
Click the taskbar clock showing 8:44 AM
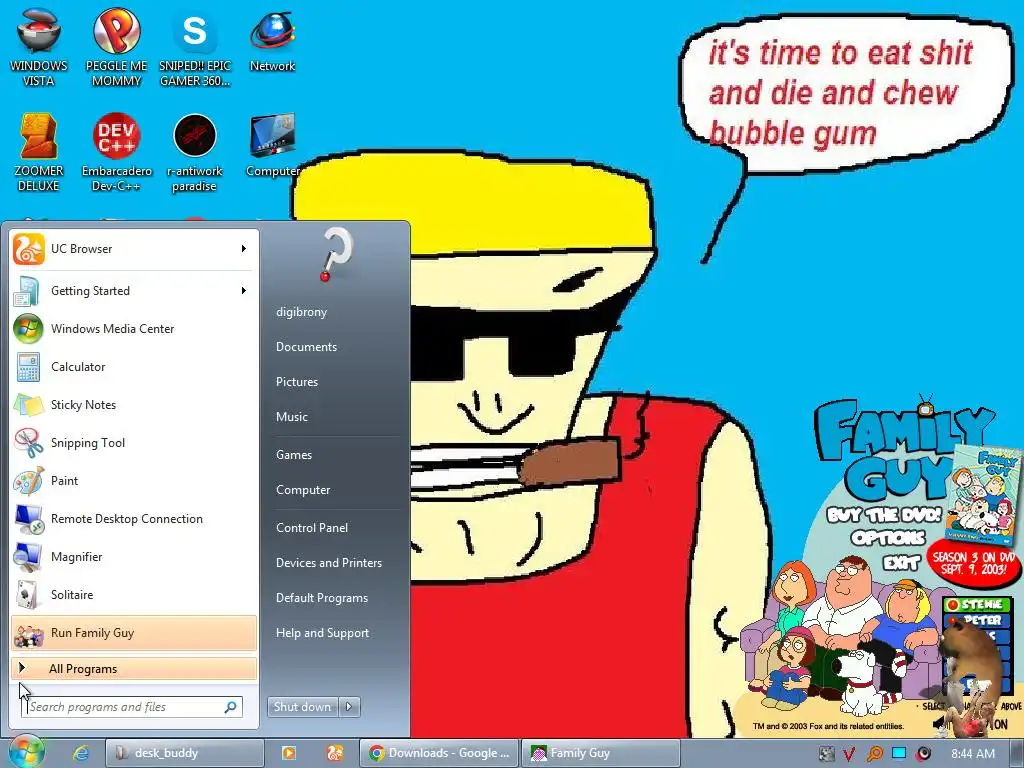[x=972, y=754]
